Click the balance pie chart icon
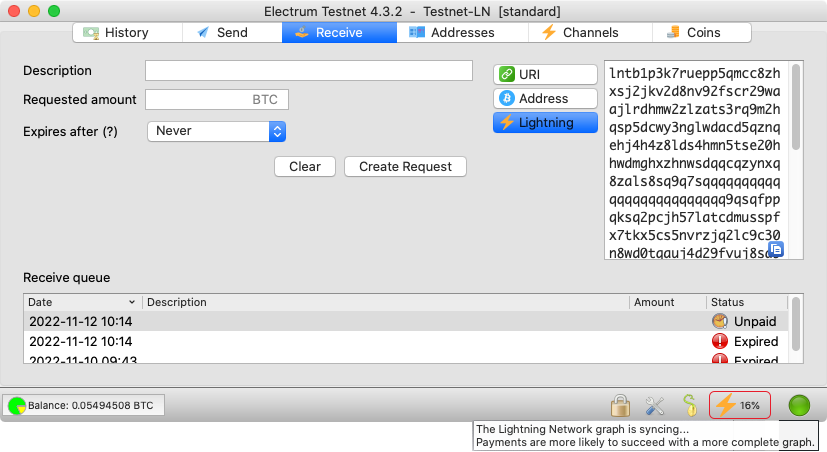The width and height of the screenshot is (827, 452). 17,406
